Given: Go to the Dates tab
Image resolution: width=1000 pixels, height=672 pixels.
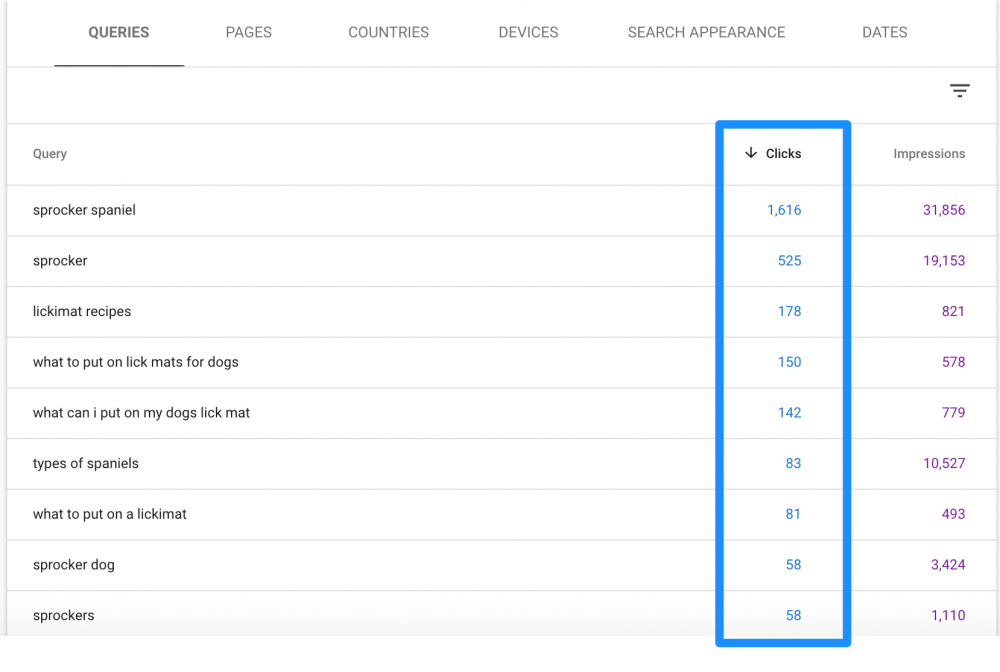Looking at the screenshot, I should pyautogui.click(x=884, y=33).
